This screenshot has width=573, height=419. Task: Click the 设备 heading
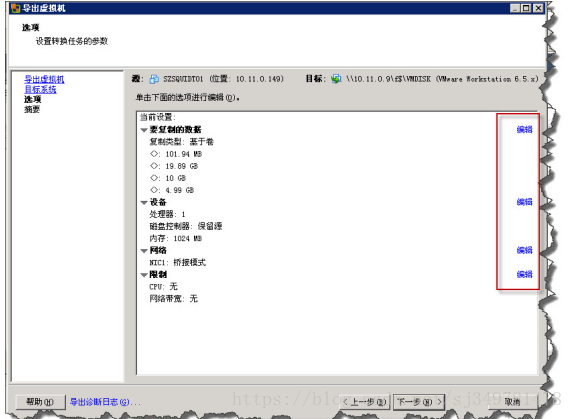158,202
